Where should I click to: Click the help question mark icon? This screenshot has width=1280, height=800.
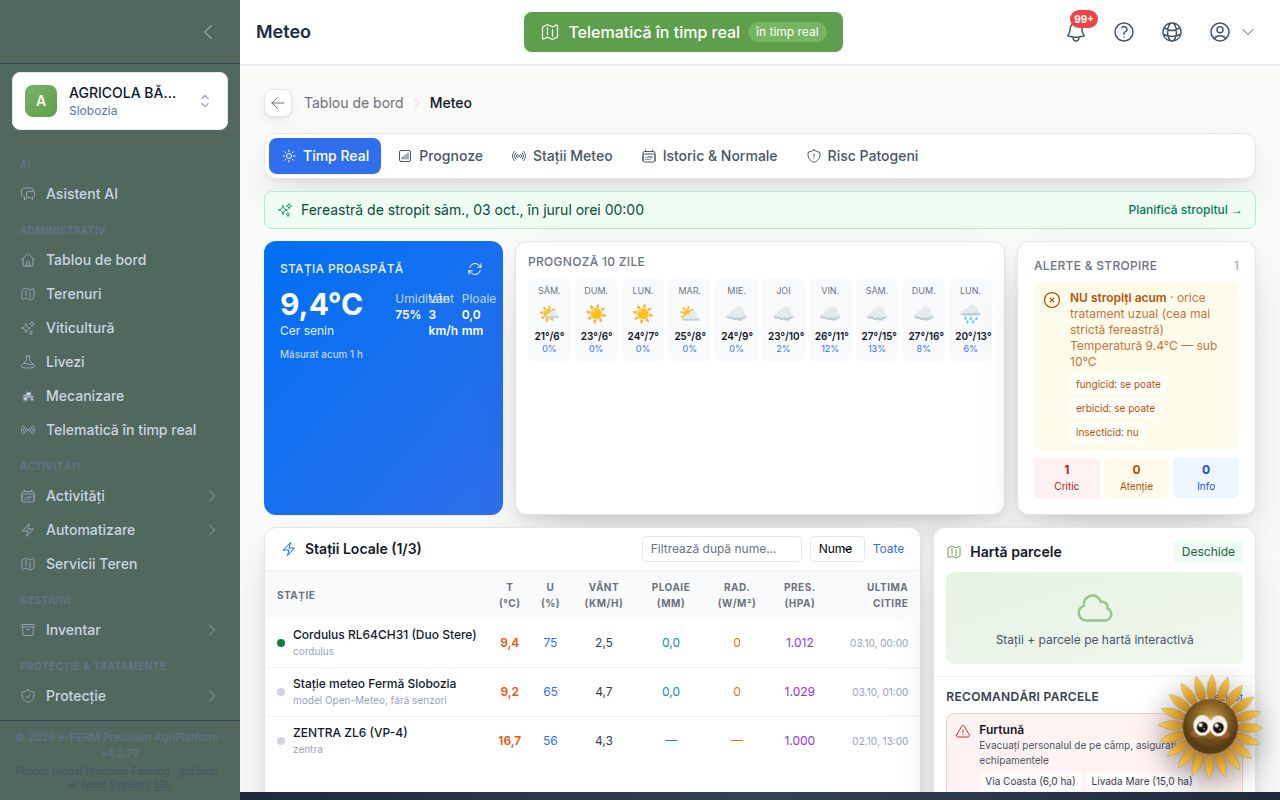point(1124,31)
